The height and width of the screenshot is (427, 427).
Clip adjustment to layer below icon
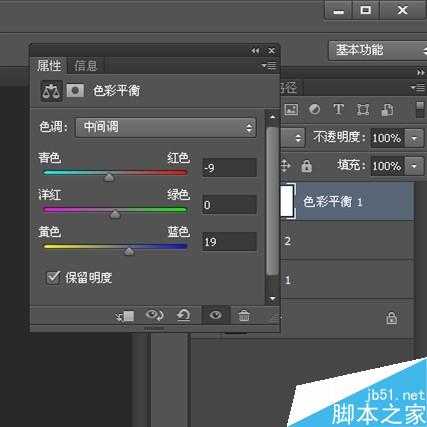pyautogui.click(x=125, y=316)
